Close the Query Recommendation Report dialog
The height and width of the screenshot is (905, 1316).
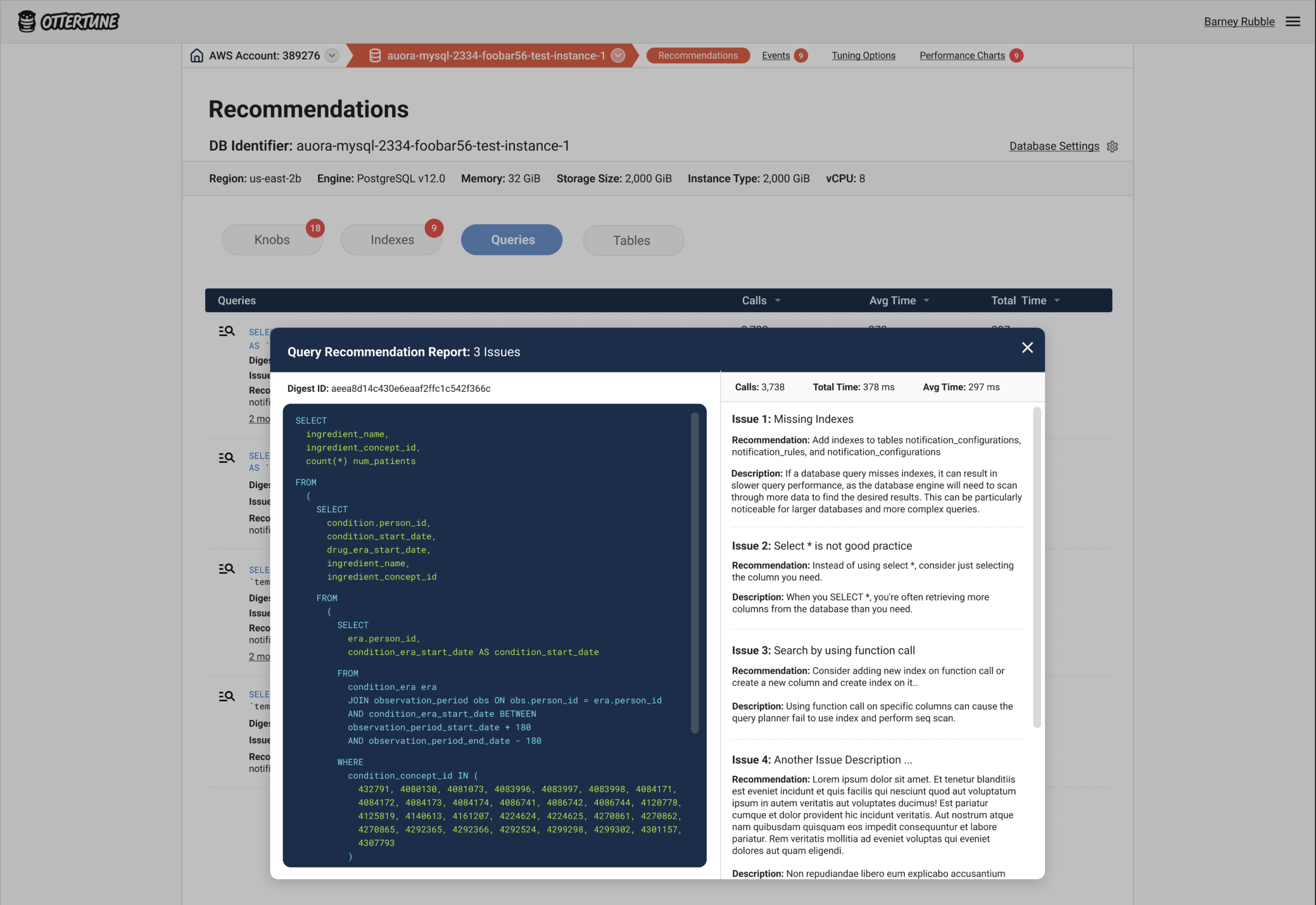click(x=1027, y=348)
